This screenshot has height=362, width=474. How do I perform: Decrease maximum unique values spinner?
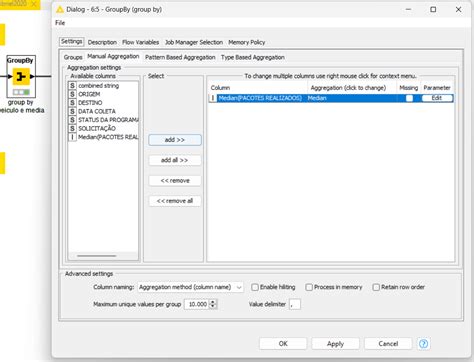point(213,307)
